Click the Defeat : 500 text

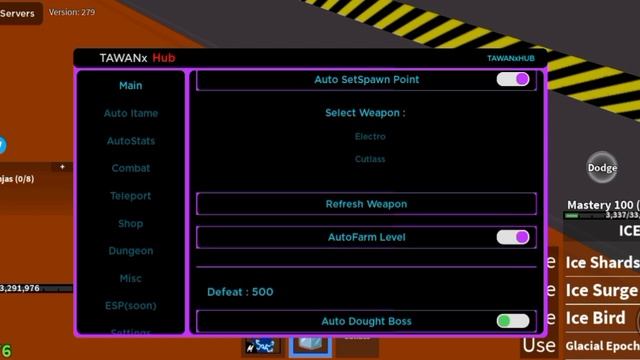pyautogui.click(x=240, y=292)
